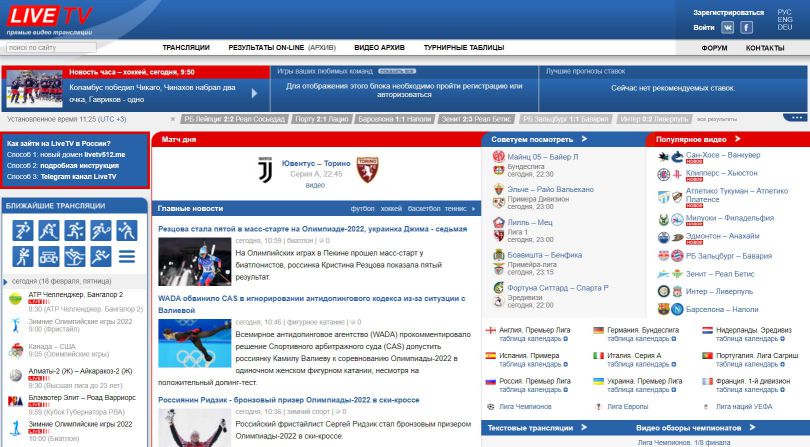The image size is (810, 447).
Task: Open the WADA figure skating news thumbnail
Action: point(195,343)
